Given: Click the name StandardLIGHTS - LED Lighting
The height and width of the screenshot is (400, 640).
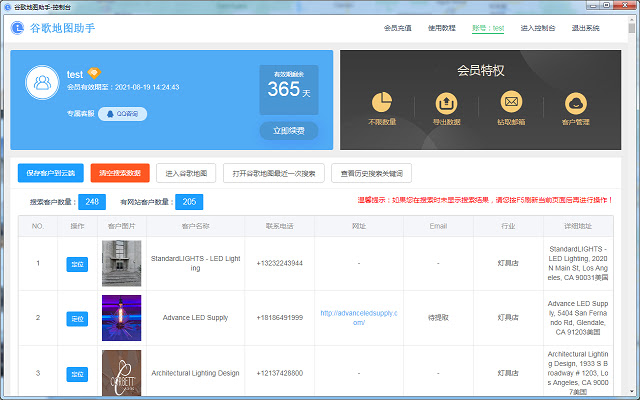Looking at the screenshot, I should click(196, 263).
